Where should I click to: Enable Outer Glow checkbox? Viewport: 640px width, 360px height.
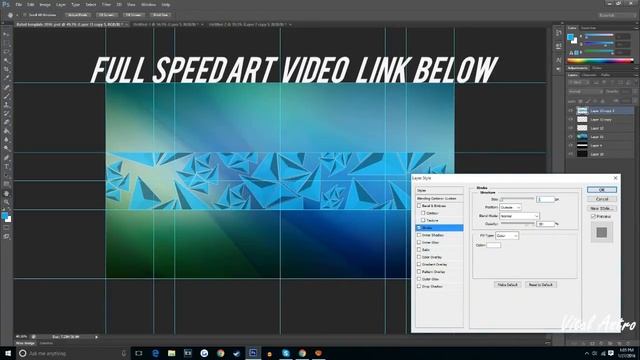pos(419,279)
